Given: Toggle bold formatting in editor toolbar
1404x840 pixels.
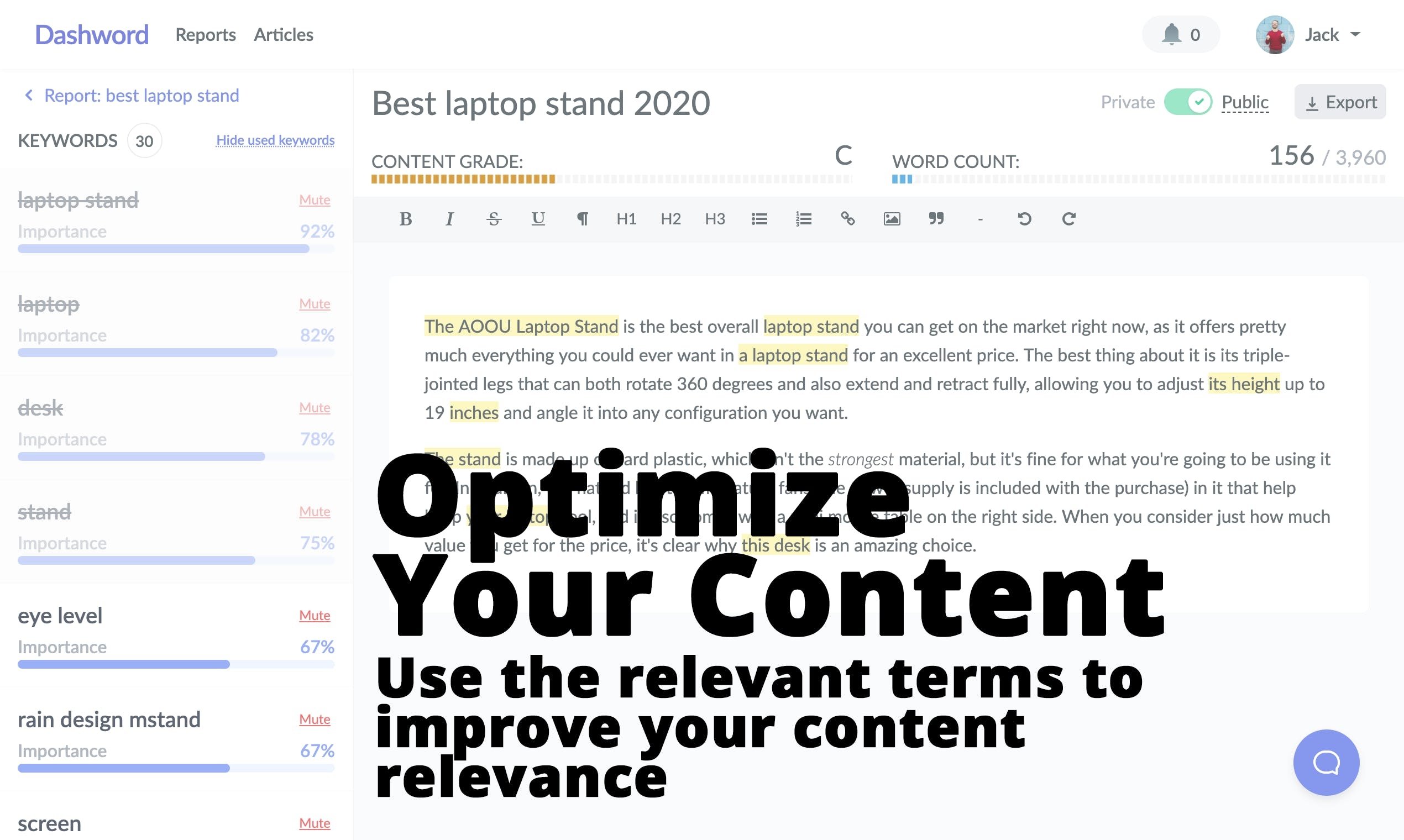Looking at the screenshot, I should click(405, 219).
